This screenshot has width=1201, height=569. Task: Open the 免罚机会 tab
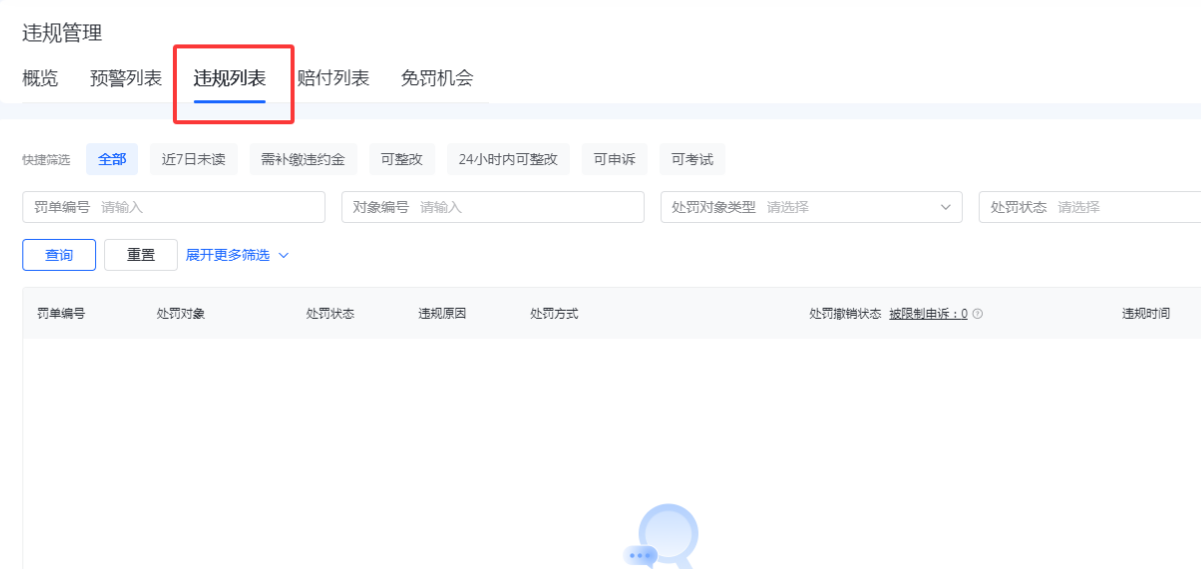pyautogui.click(x=437, y=78)
